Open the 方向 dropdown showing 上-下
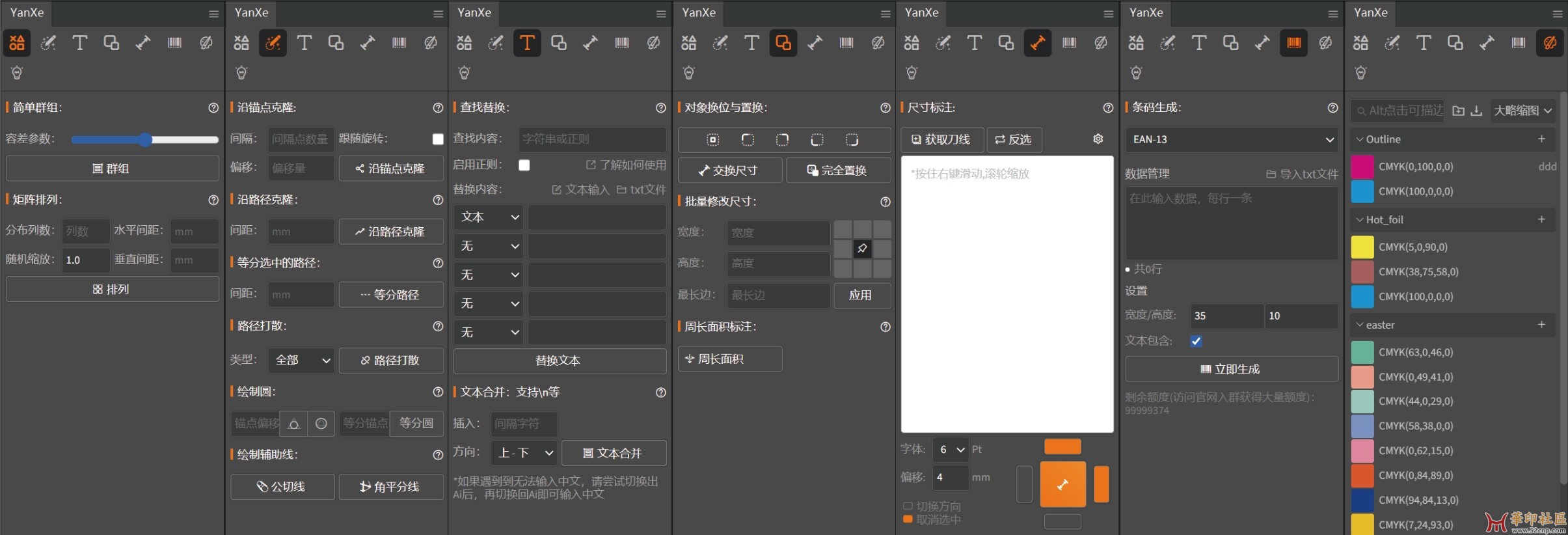Viewport: 1568px width, 535px height. pyautogui.click(x=524, y=453)
